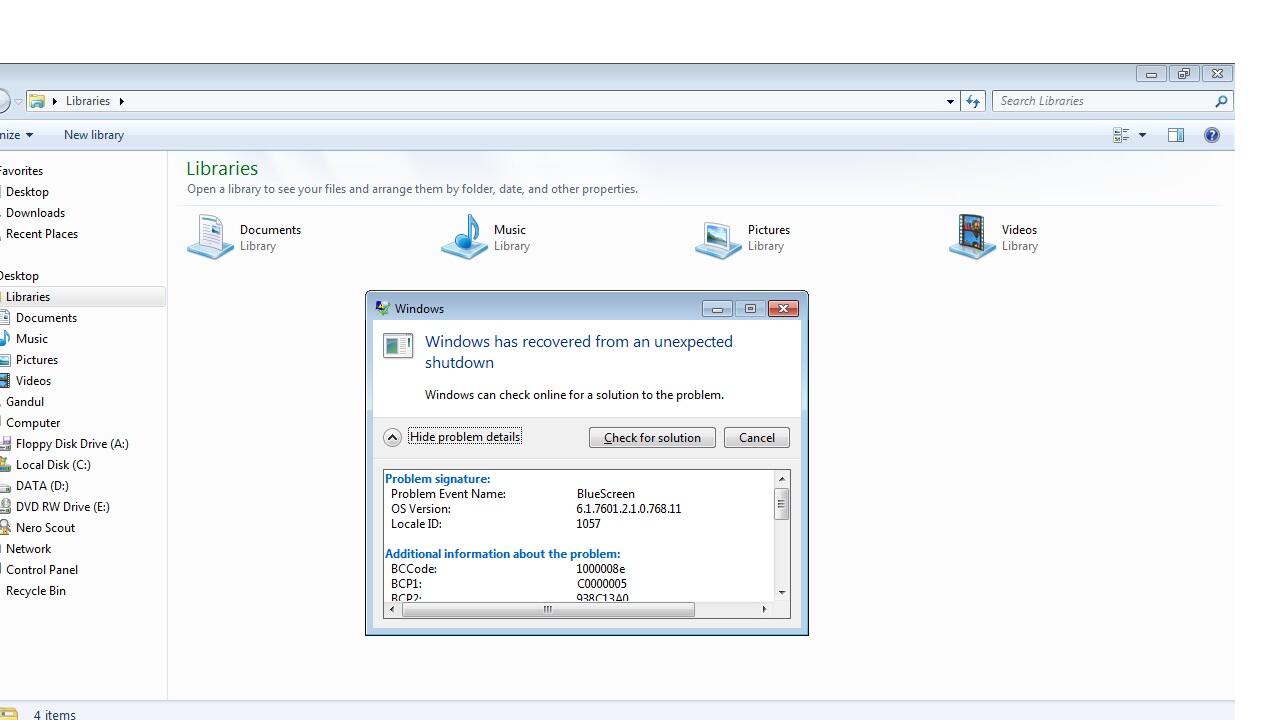Expand the address bar history dropdown
Image resolution: width=1280 pixels, height=720 pixels.
[950, 101]
